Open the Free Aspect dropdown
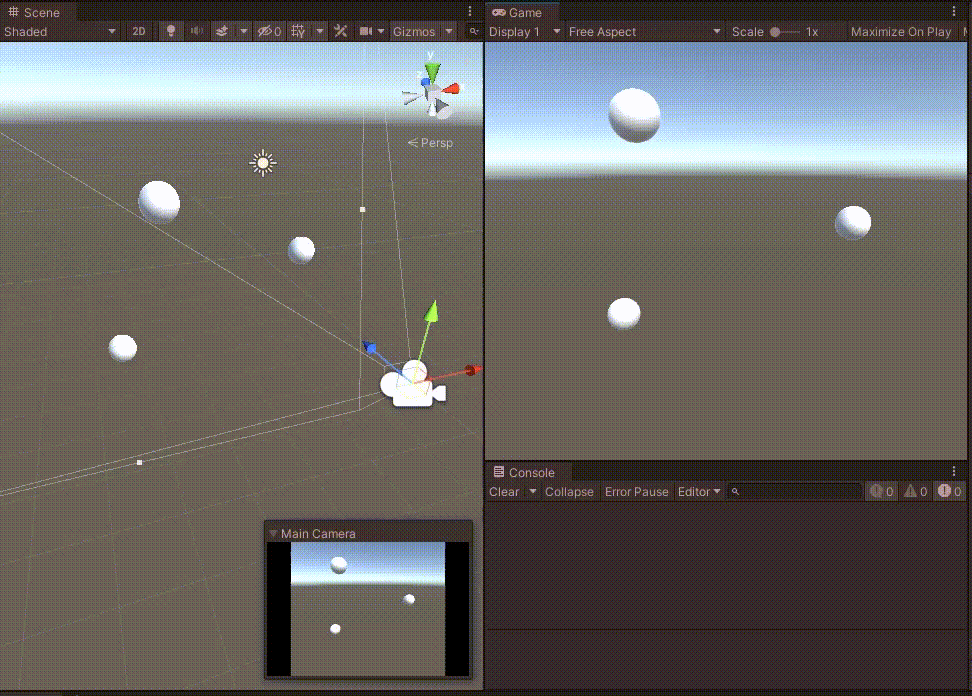Viewport: 972px width, 696px height. click(645, 32)
